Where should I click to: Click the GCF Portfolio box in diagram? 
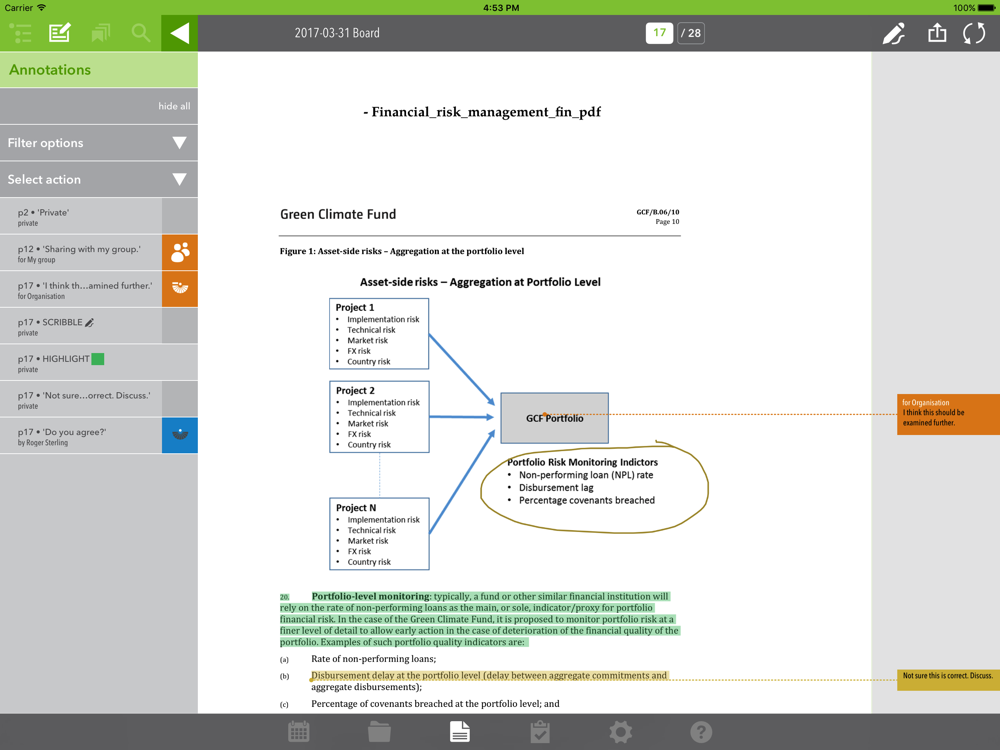(554, 418)
